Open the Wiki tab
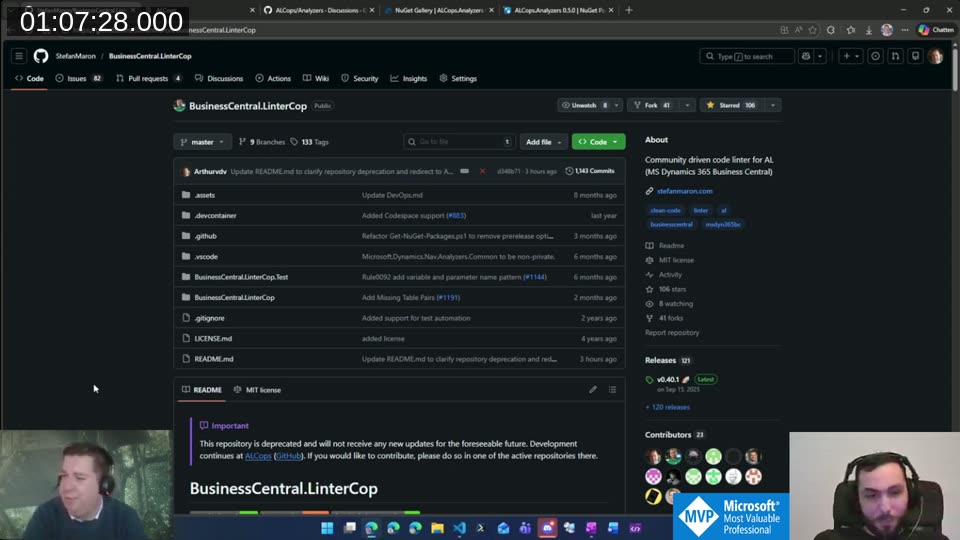The height and width of the screenshot is (540, 960). pyautogui.click(x=316, y=78)
